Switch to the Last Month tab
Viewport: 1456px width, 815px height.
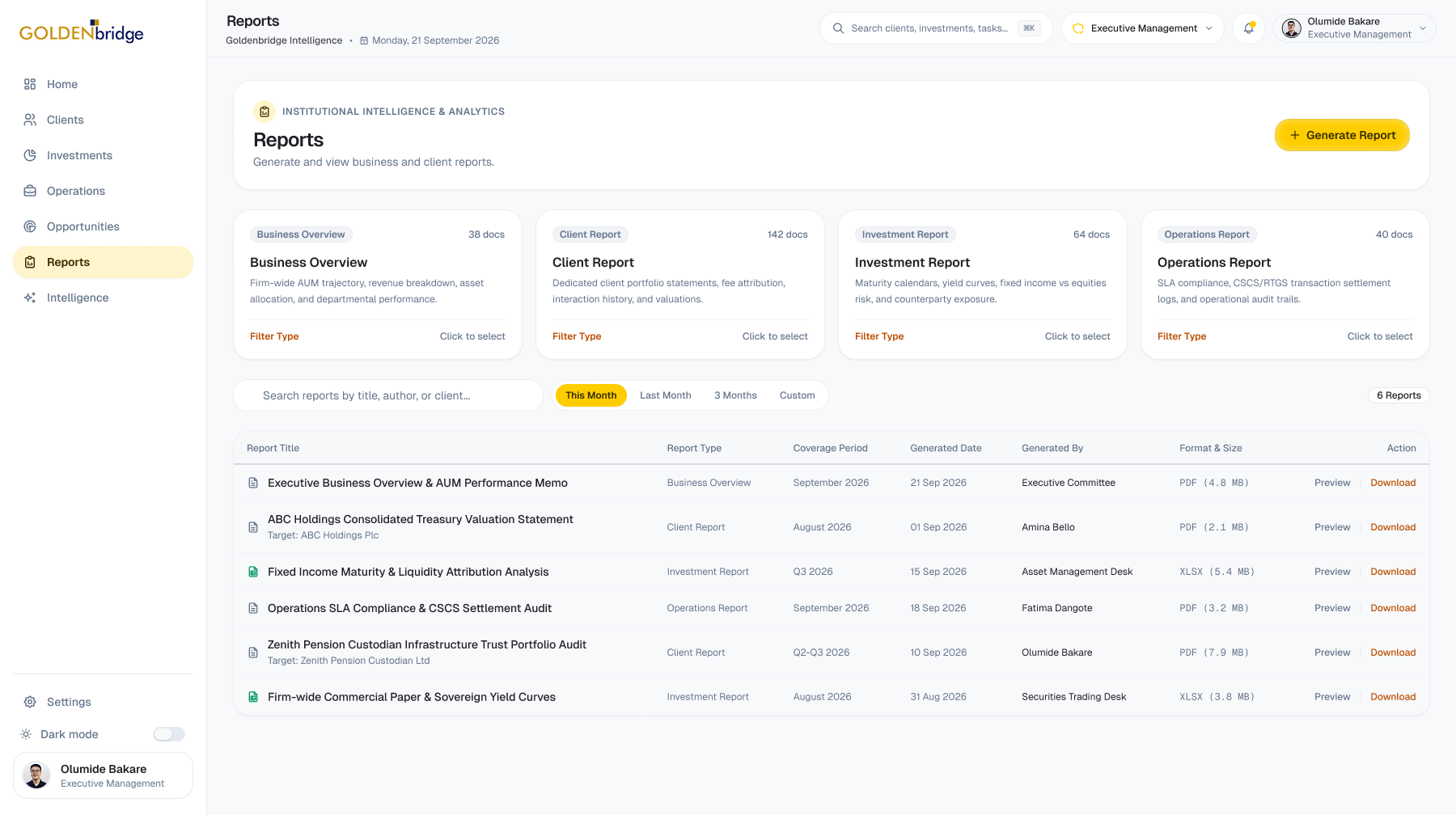pyautogui.click(x=666, y=395)
